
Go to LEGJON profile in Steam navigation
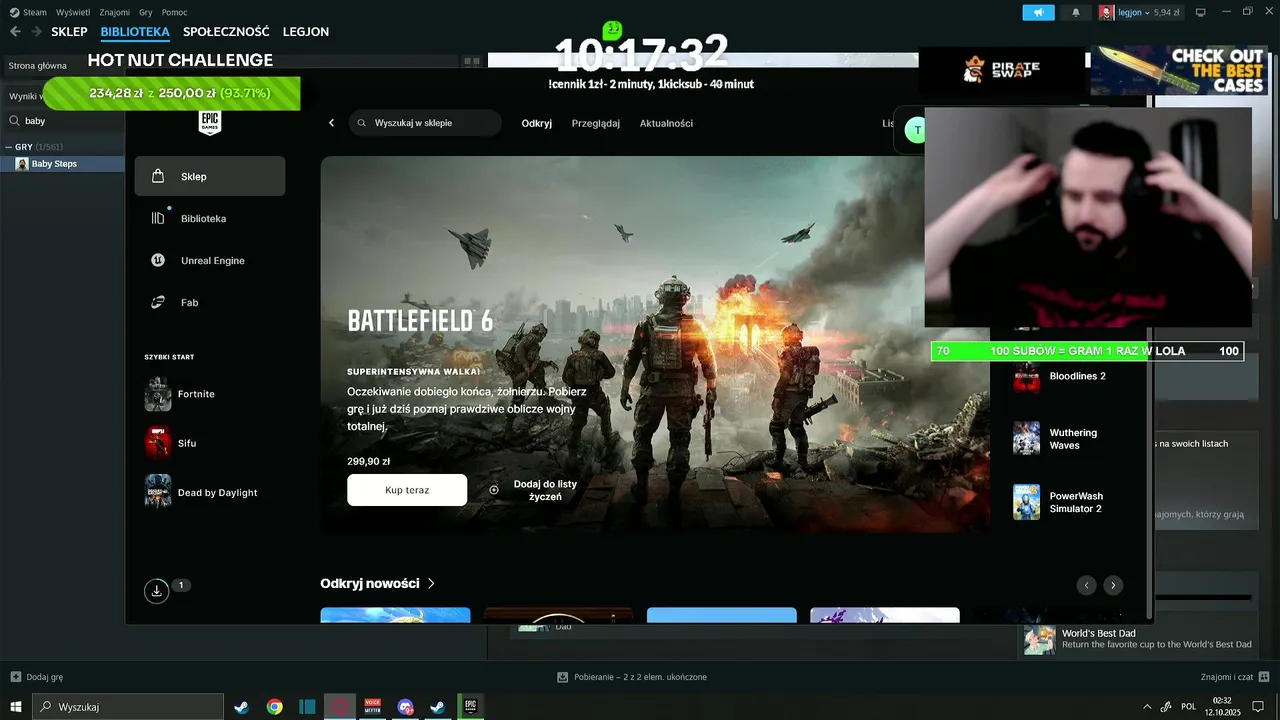[x=306, y=32]
